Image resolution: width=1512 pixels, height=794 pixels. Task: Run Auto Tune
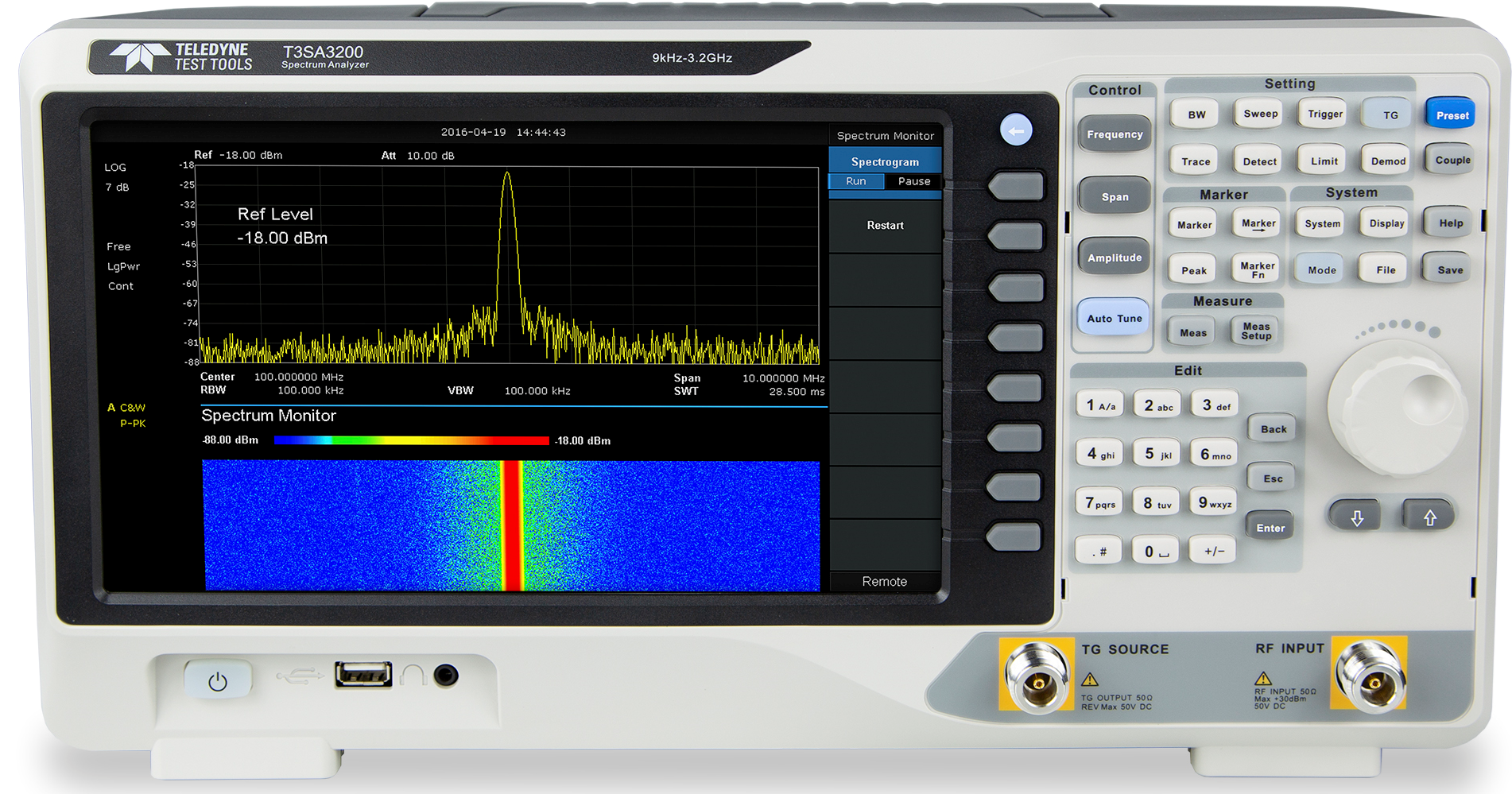pyautogui.click(x=1115, y=318)
